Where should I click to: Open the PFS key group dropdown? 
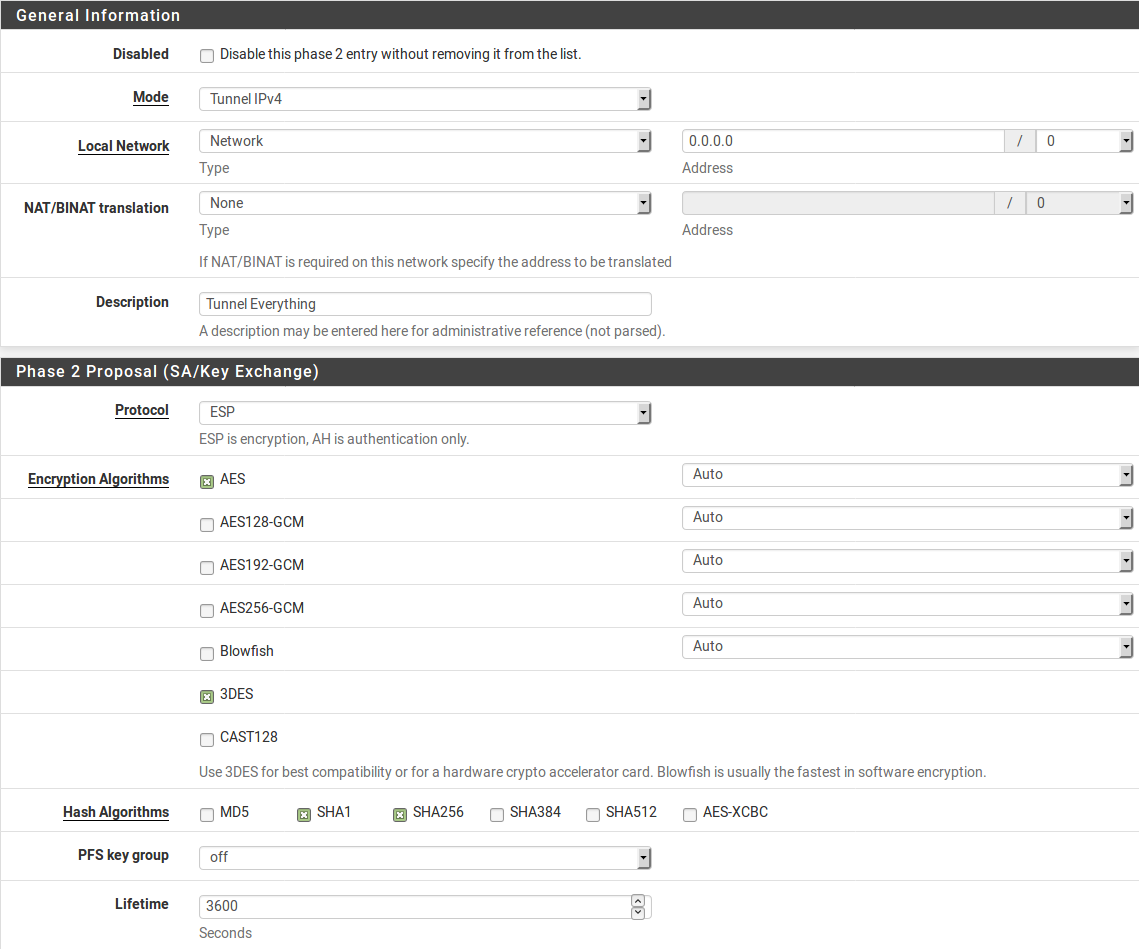425,857
